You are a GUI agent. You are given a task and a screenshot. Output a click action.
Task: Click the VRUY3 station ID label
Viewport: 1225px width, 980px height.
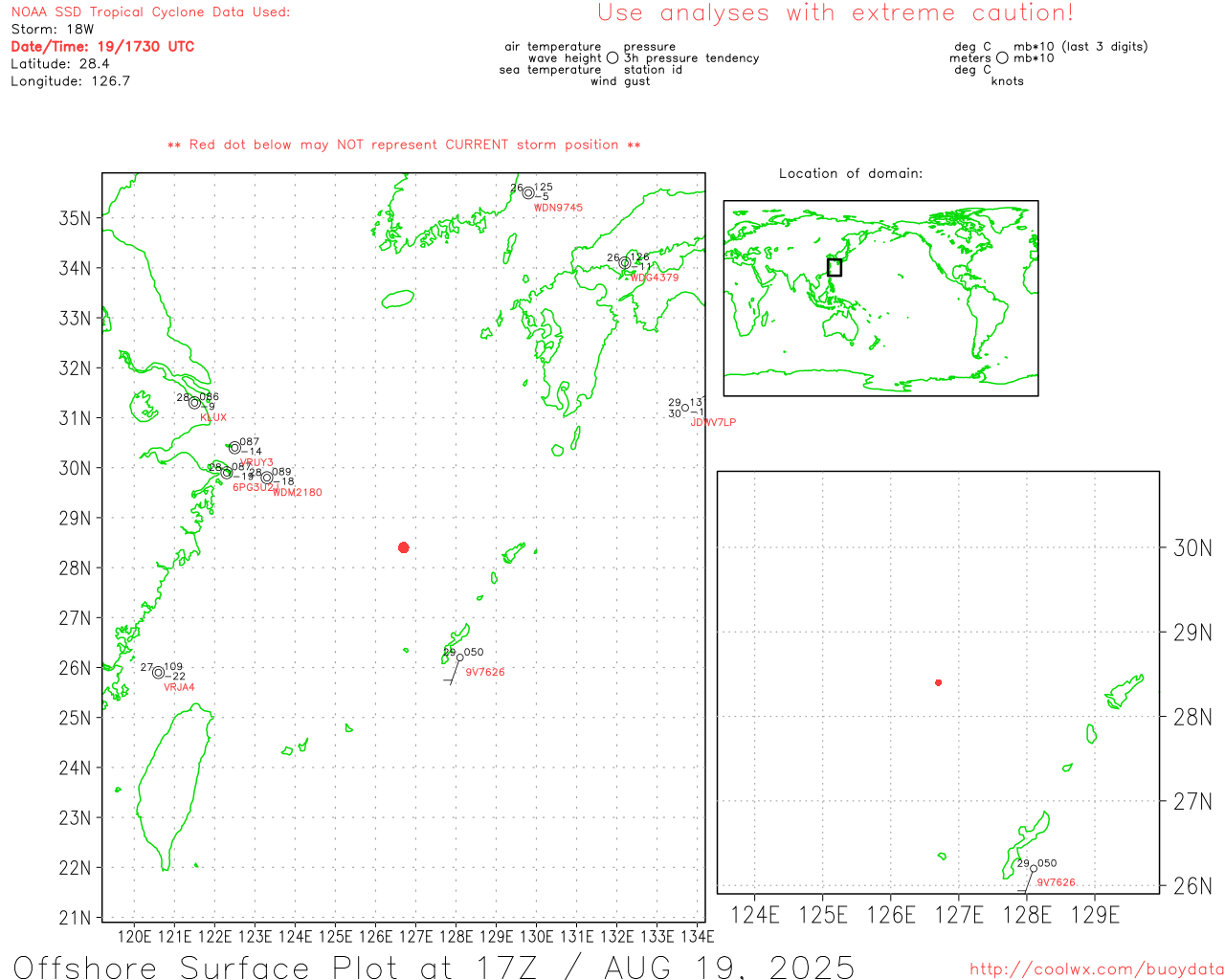click(x=256, y=463)
